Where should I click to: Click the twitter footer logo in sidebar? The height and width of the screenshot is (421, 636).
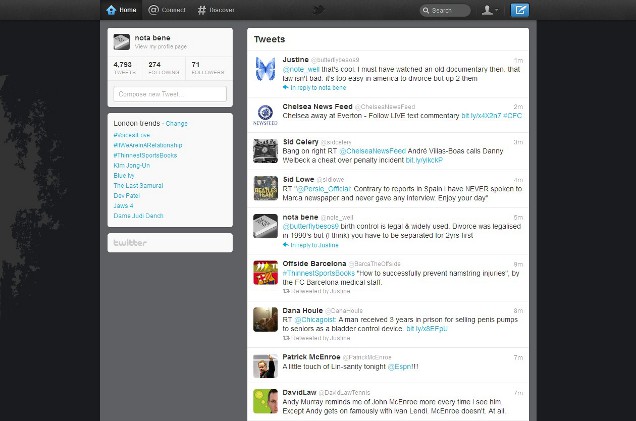(x=130, y=243)
